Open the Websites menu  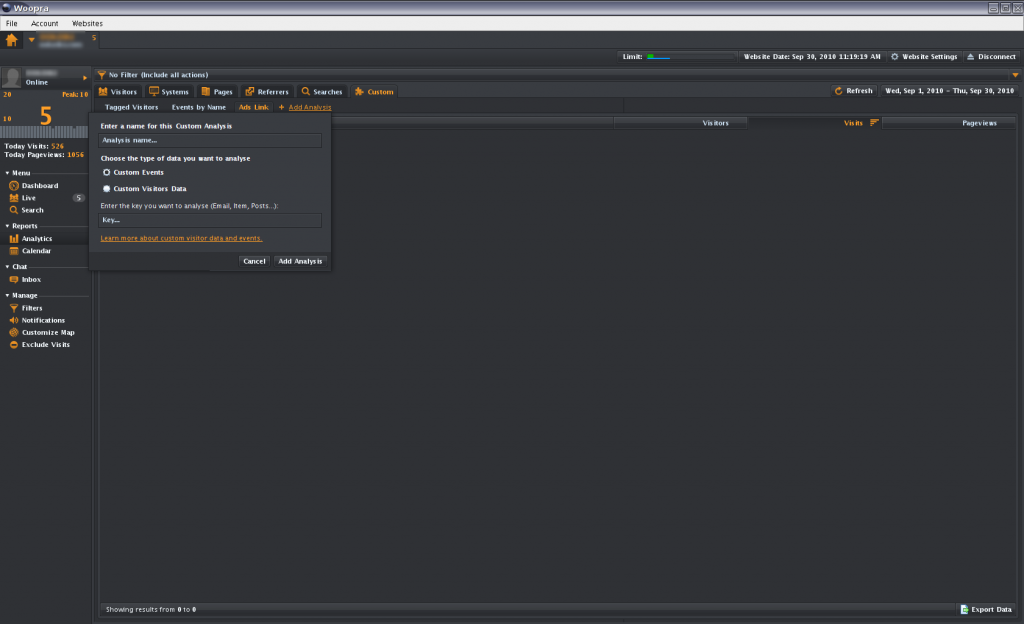click(87, 23)
